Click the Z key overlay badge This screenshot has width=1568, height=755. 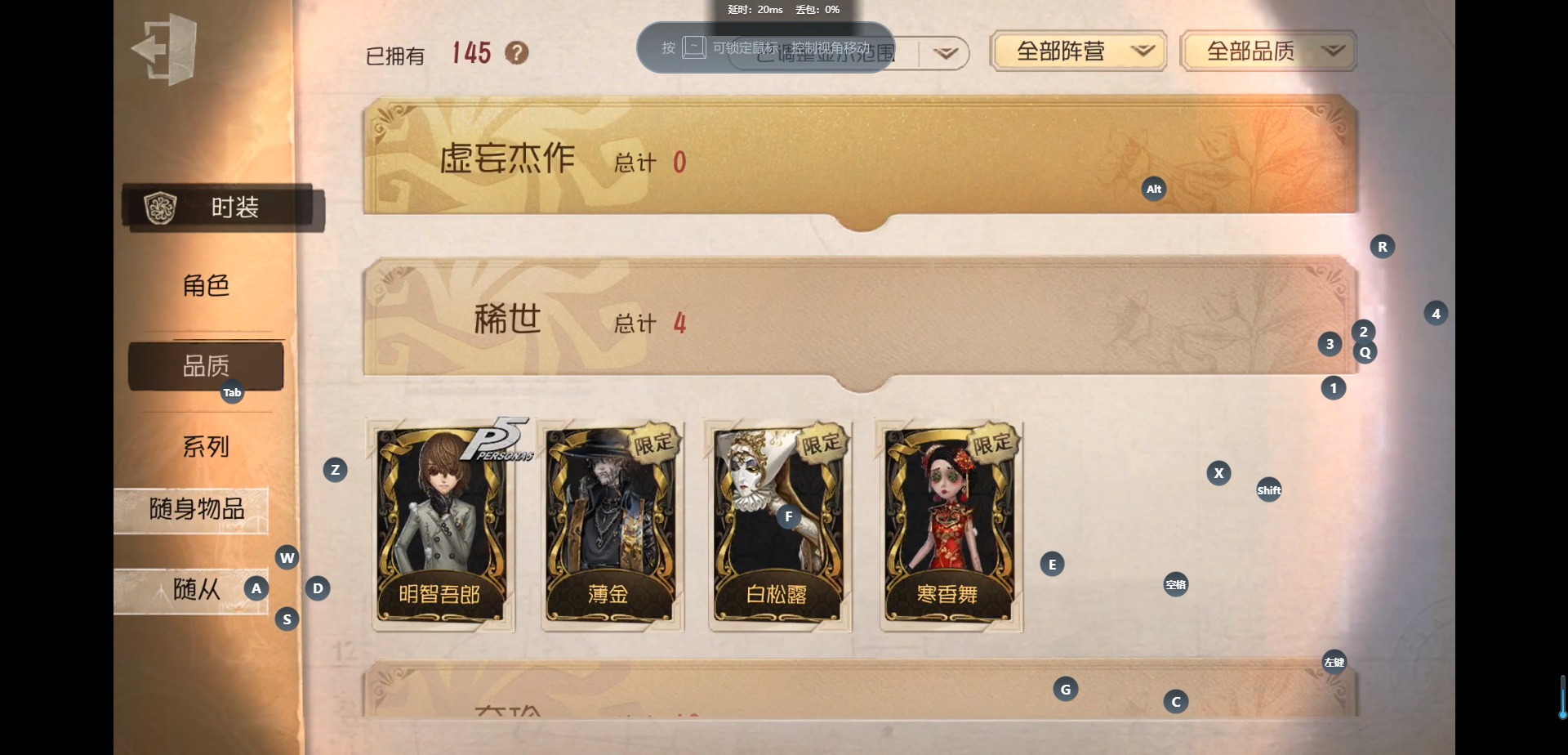(x=335, y=470)
